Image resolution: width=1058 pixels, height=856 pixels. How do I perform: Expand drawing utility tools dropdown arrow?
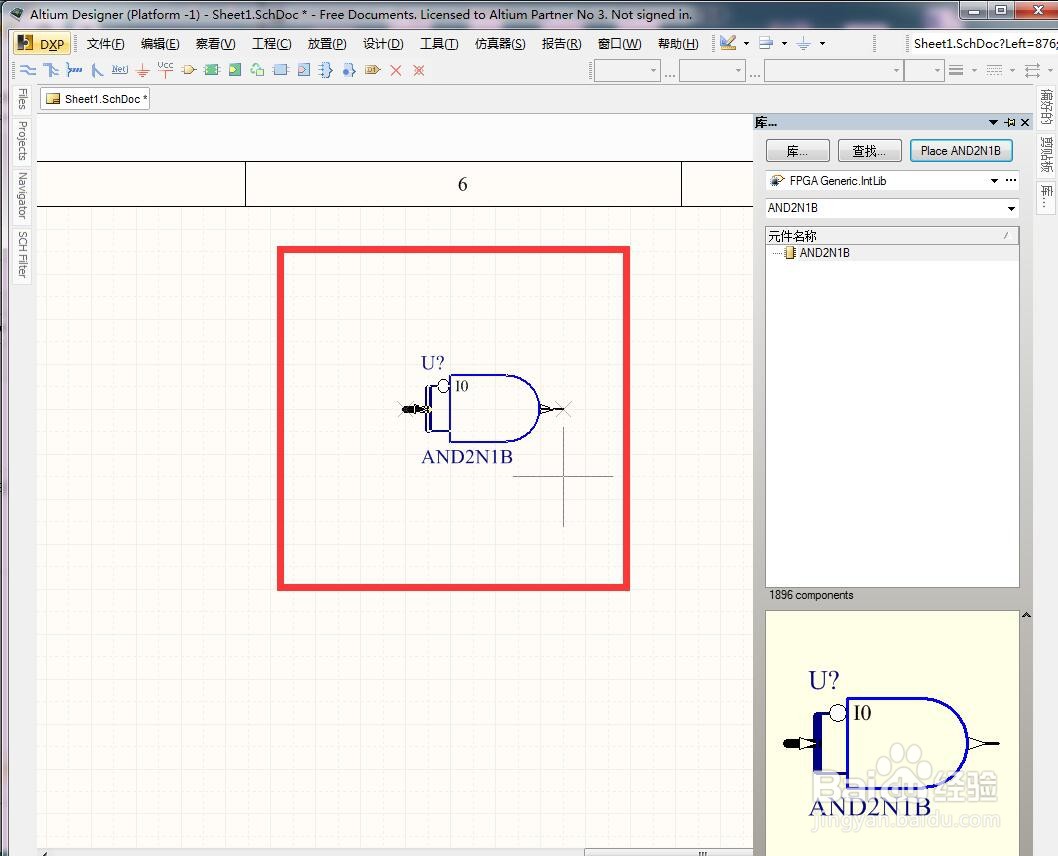click(x=746, y=43)
